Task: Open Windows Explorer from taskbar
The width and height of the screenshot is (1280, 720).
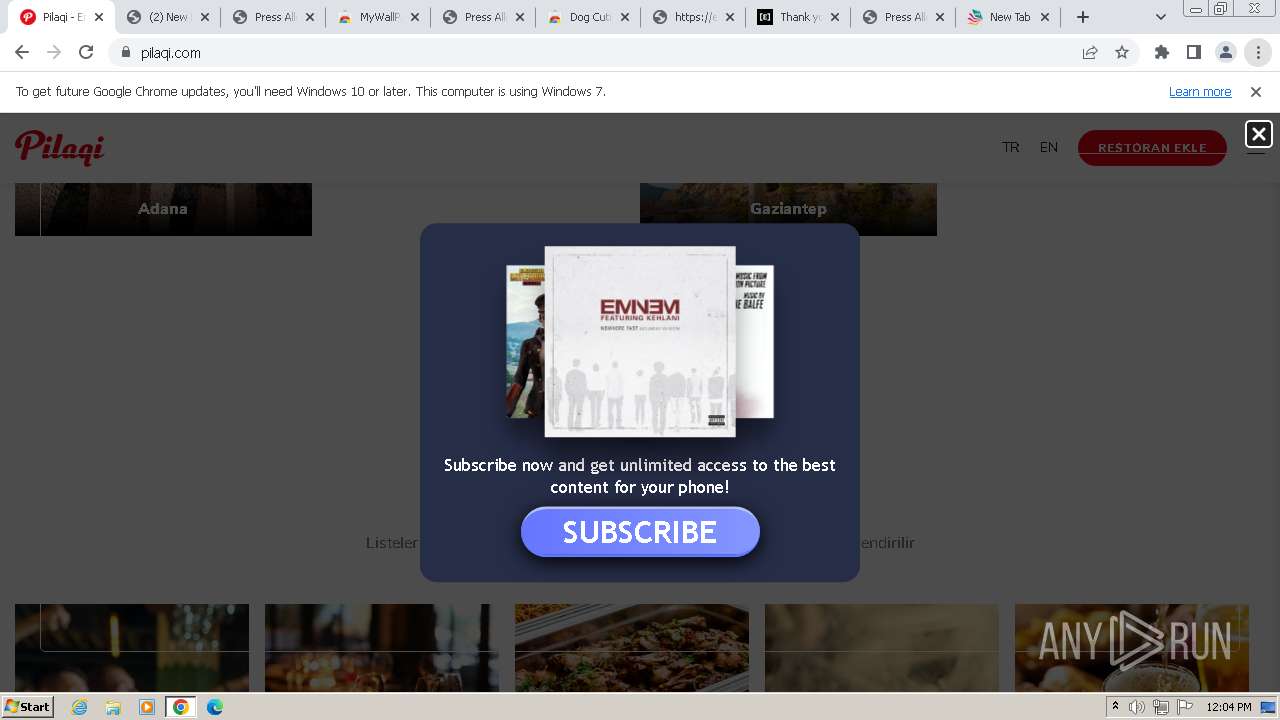Action: pyautogui.click(x=113, y=707)
